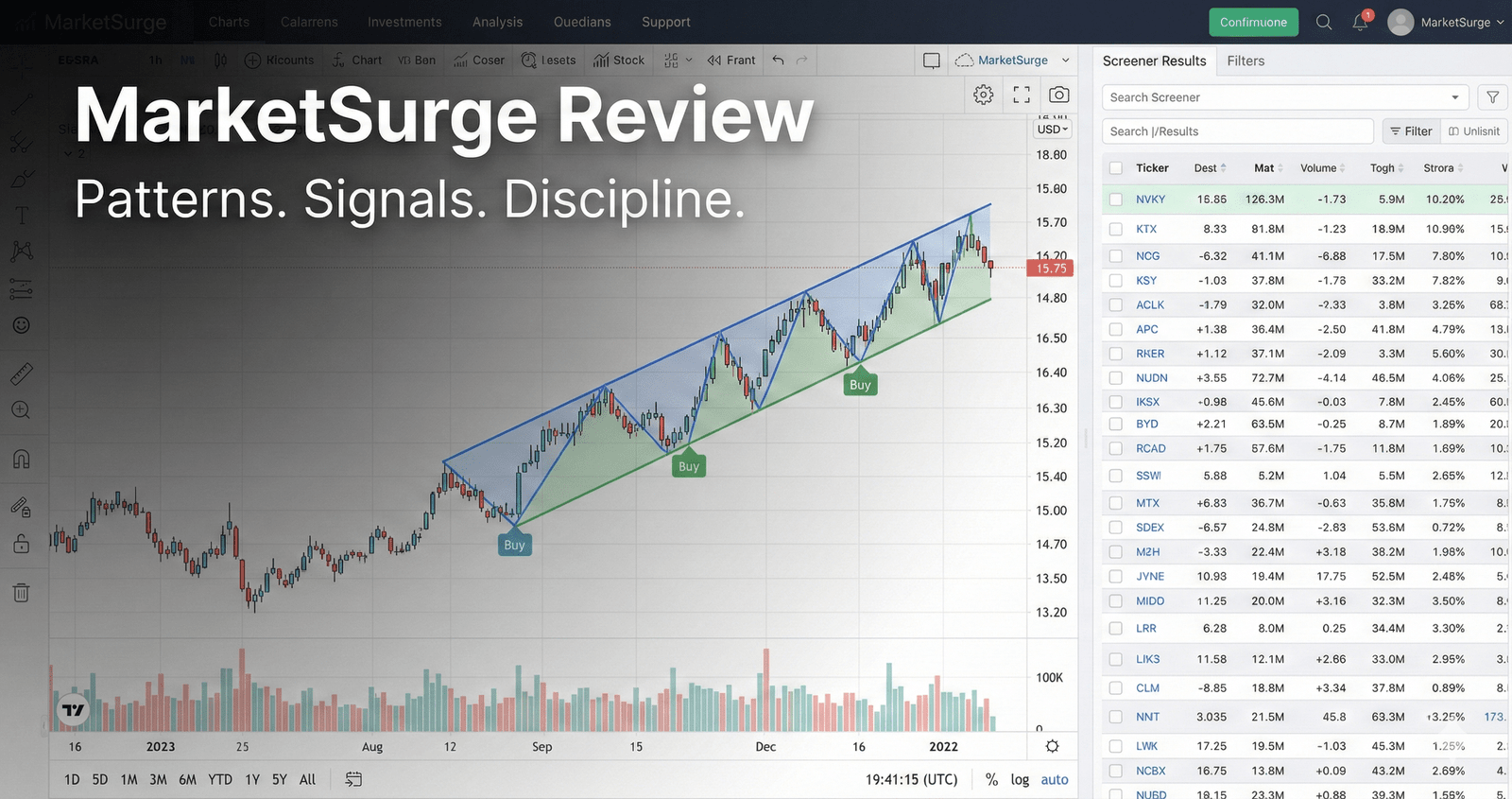Click the Buy marker near Dec
Image resolution: width=1512 pixels, height=799 pixels.
coord(860,383)
